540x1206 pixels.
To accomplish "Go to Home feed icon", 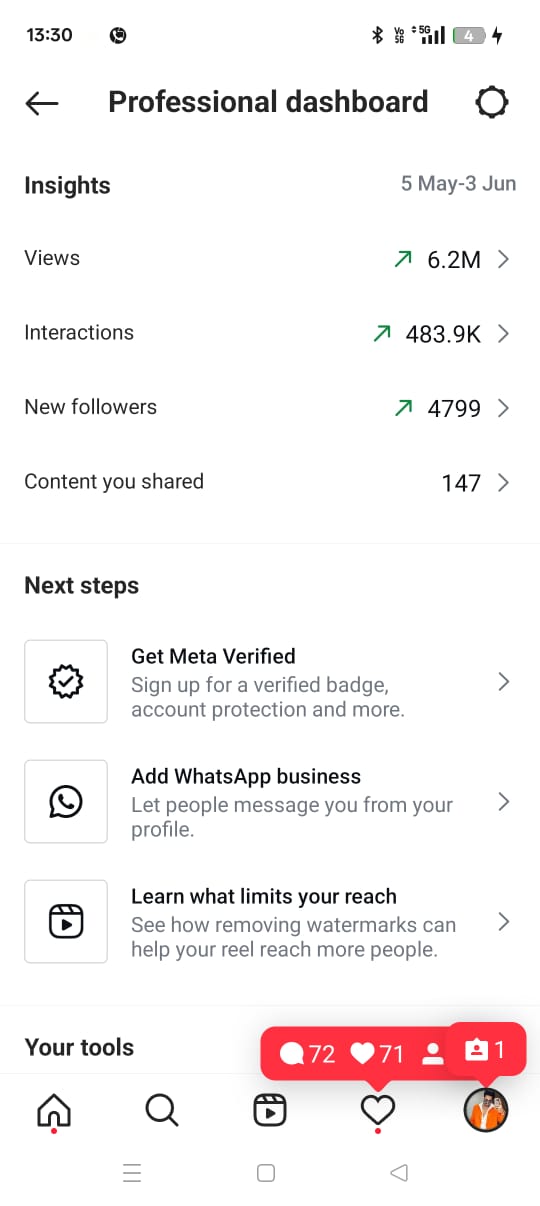I will pyautogui.click(x=54, y=1110).
